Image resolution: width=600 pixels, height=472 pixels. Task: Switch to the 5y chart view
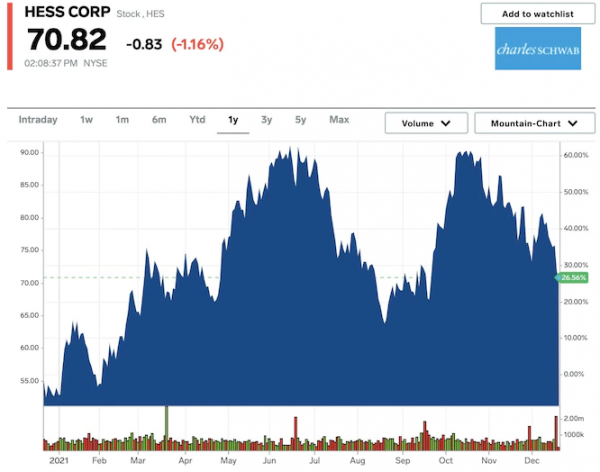[300, 120]
